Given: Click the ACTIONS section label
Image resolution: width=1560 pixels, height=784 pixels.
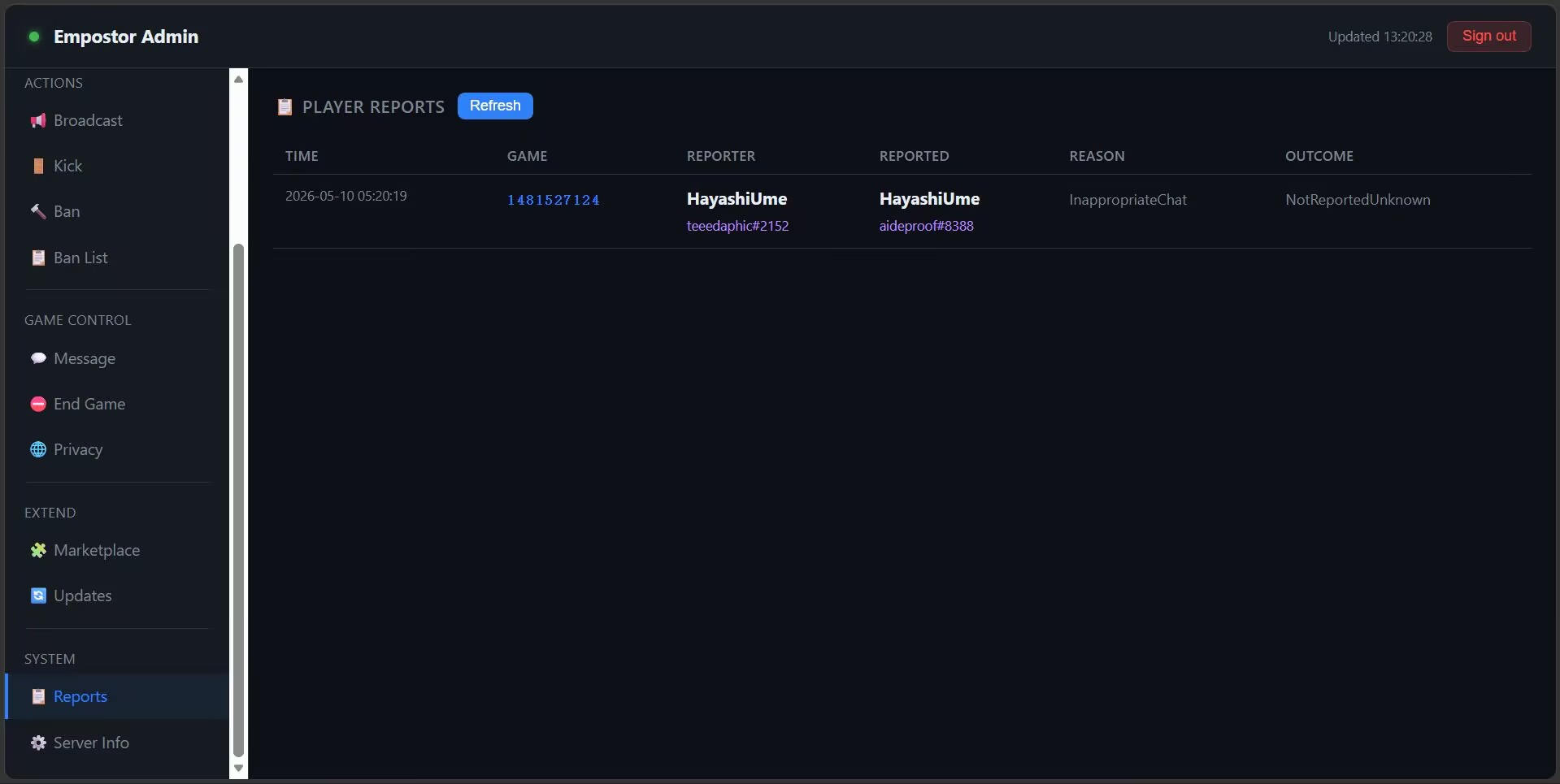Looking at the screenshot, I should click(54, 83).
